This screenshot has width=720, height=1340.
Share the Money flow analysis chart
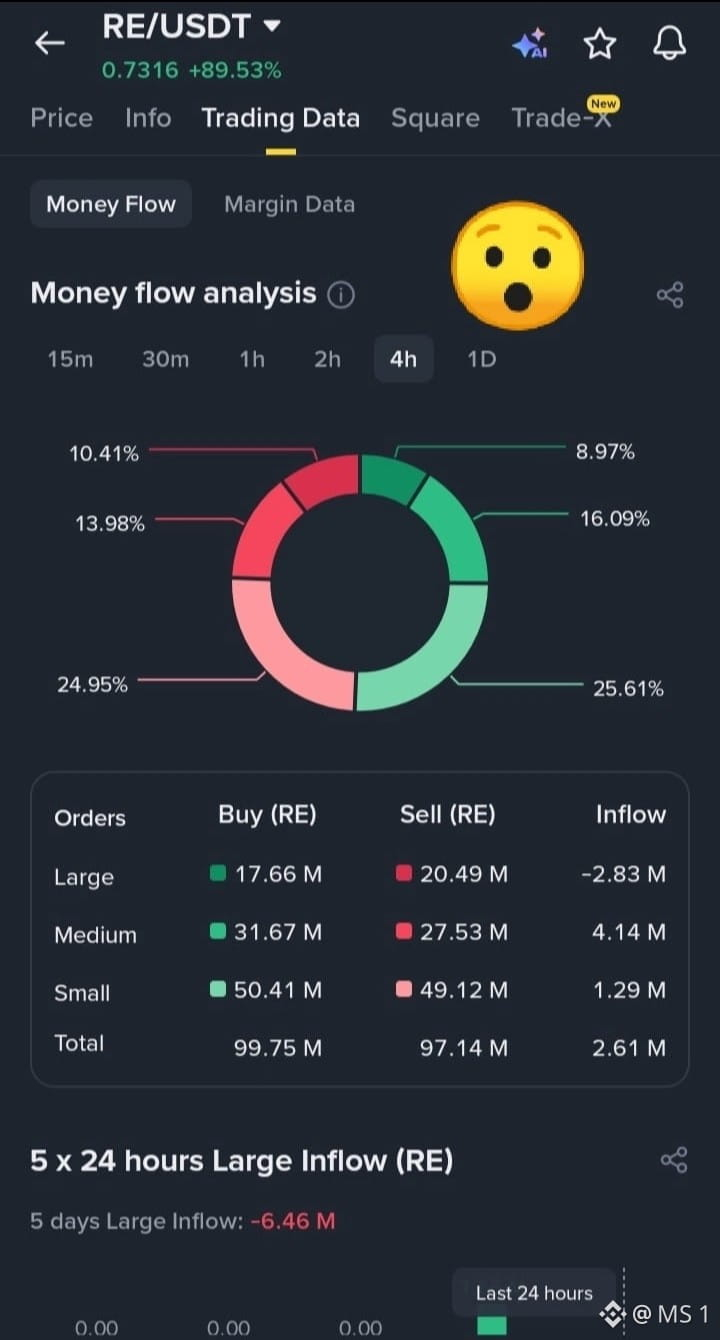click(670, 295)
